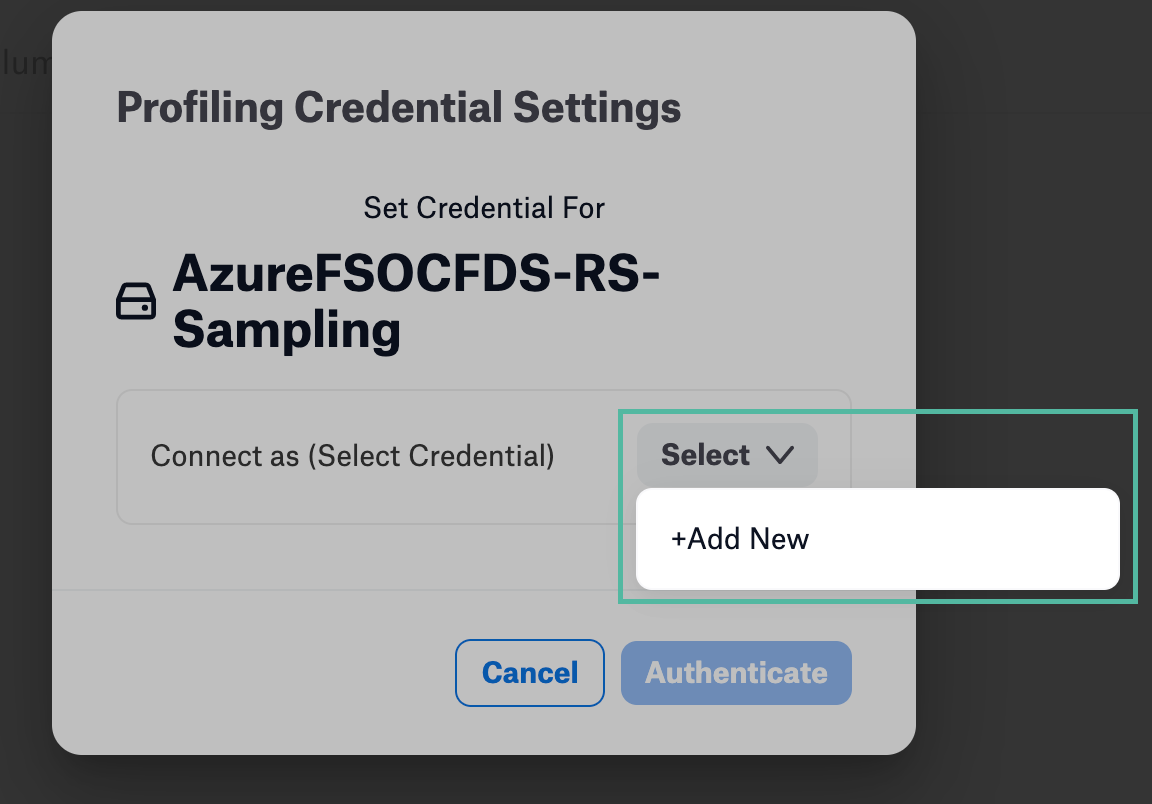Viewport: 1152px width, 804px height.
Task: Click the word Sampling in the data source name
Action: pos(287,330)
